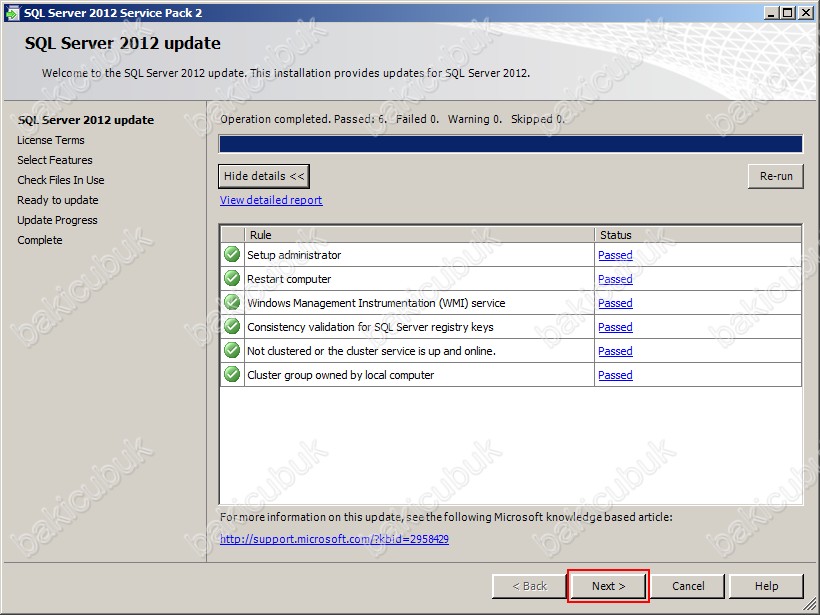Cancel the SQL Server update setup

click(x=688, y=586)
